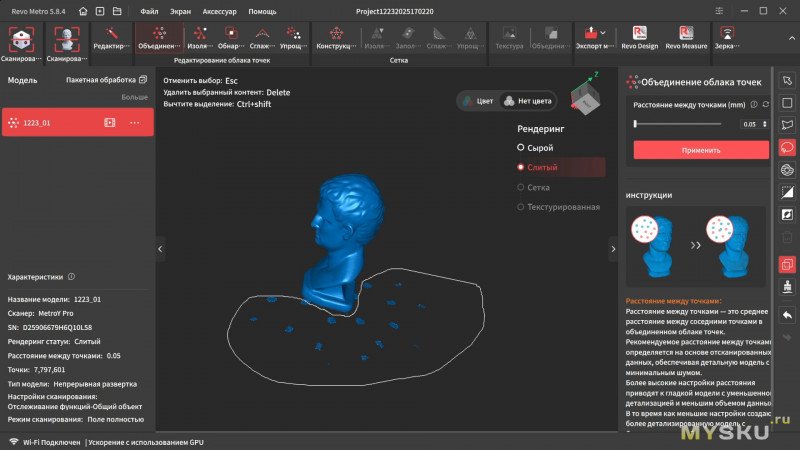
Task: Open the three-dot menu for model 1223_01
Action: [137, 122]
